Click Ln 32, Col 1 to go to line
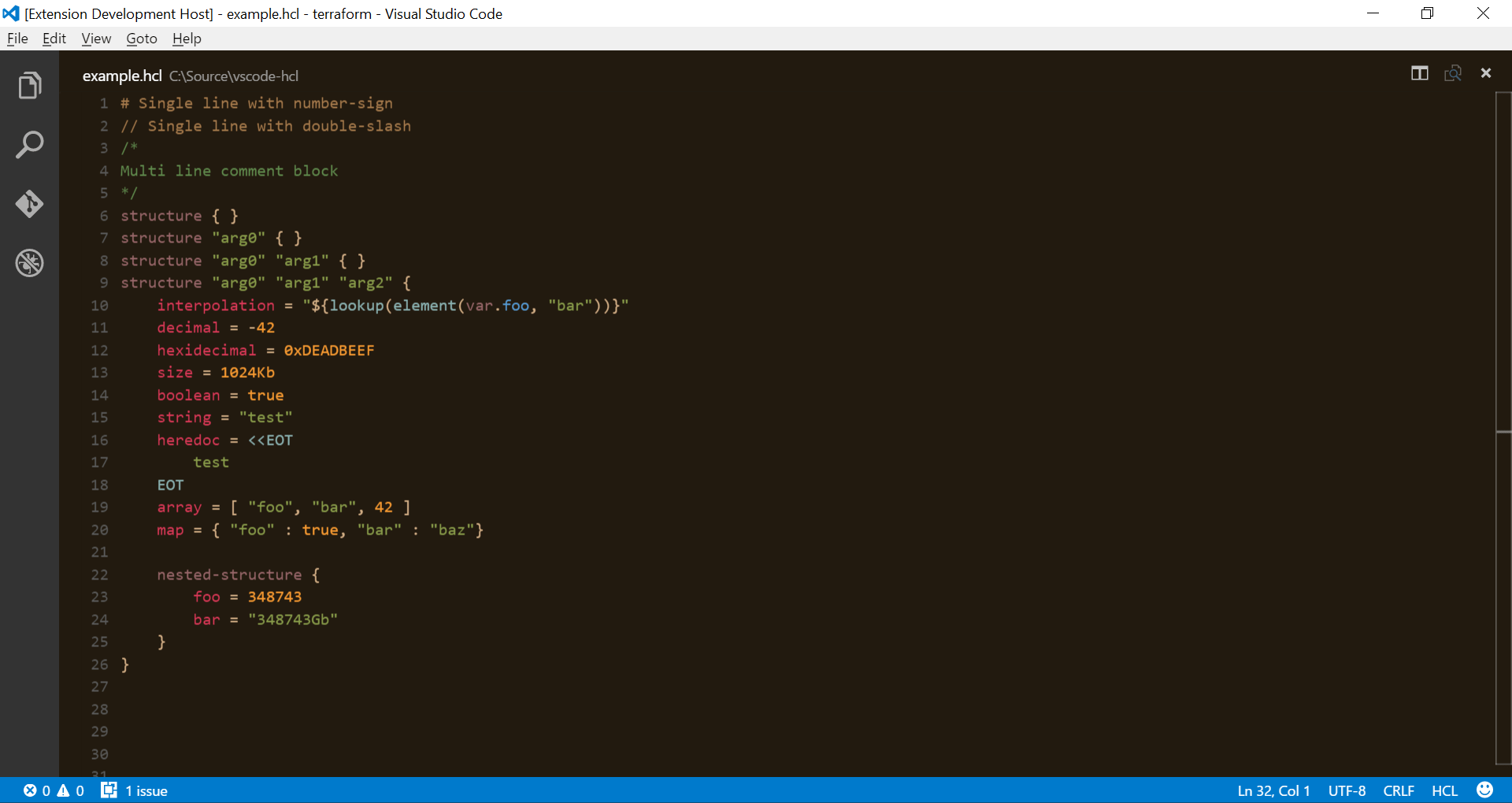Screen dimensions: 1512x803 click(1273, 790)
